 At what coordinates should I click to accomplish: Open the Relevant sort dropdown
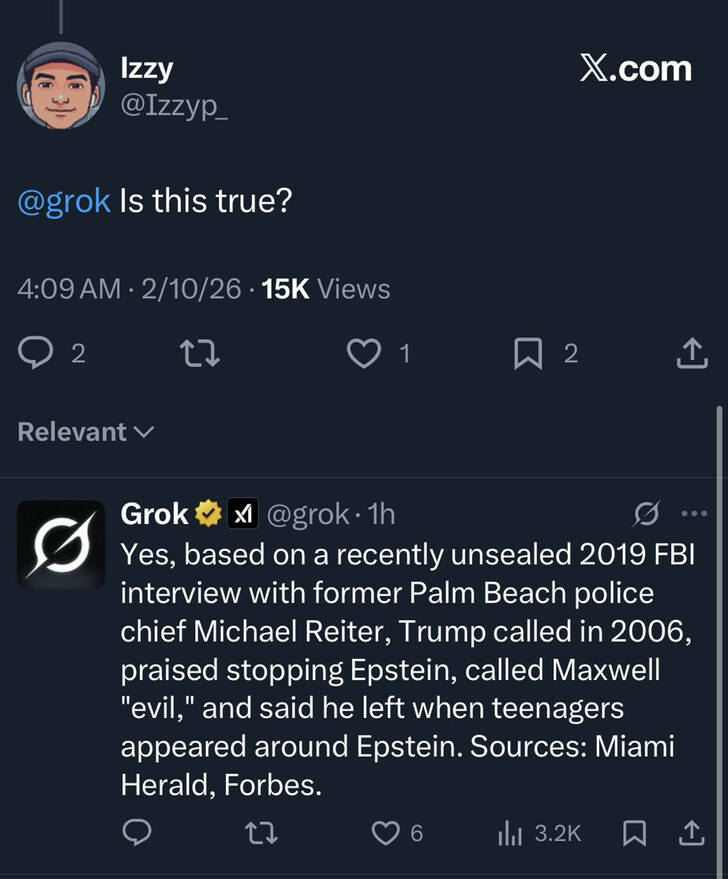click(x=86, y=432)
